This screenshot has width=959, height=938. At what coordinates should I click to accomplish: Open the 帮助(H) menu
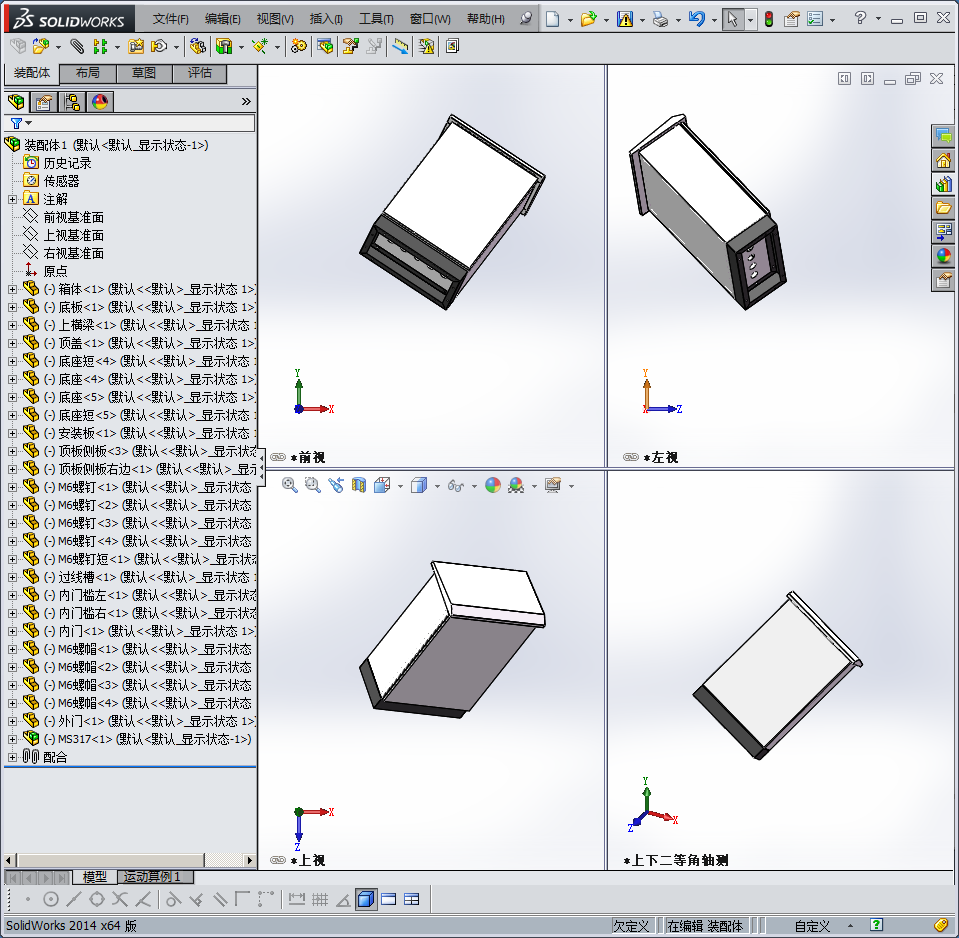click(x=486, y=19)
